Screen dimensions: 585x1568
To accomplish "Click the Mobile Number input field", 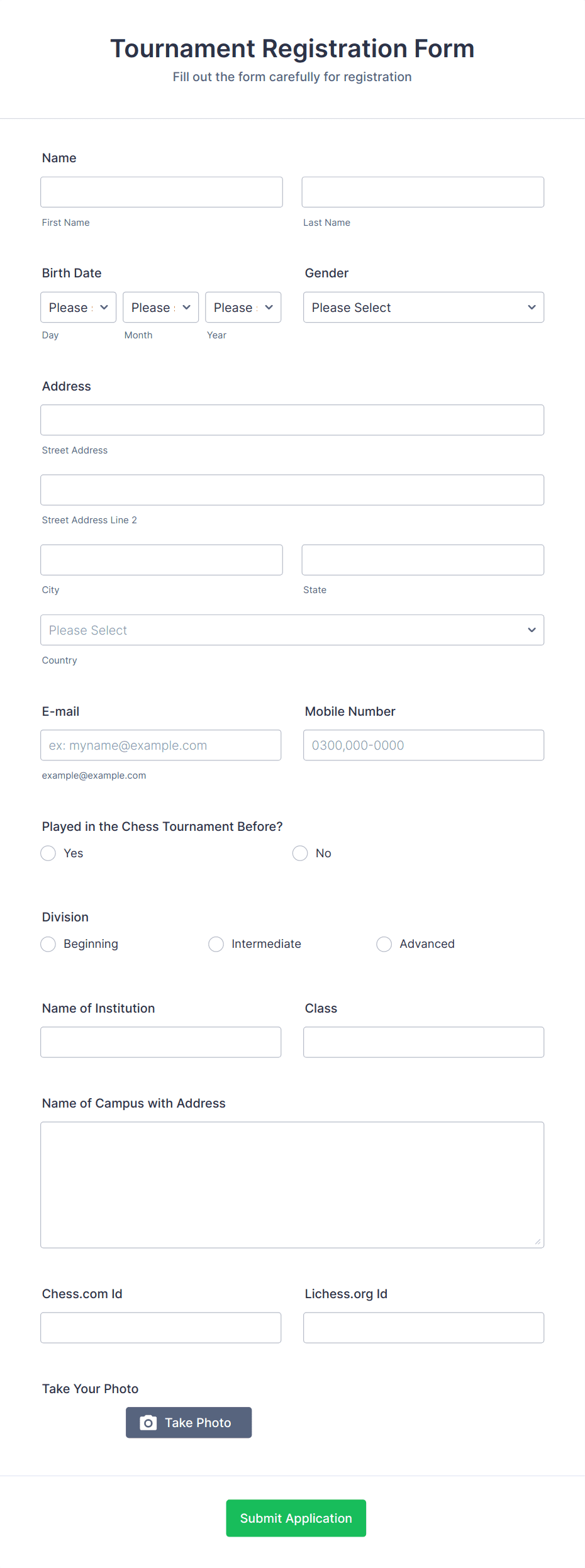I will 423,745.
